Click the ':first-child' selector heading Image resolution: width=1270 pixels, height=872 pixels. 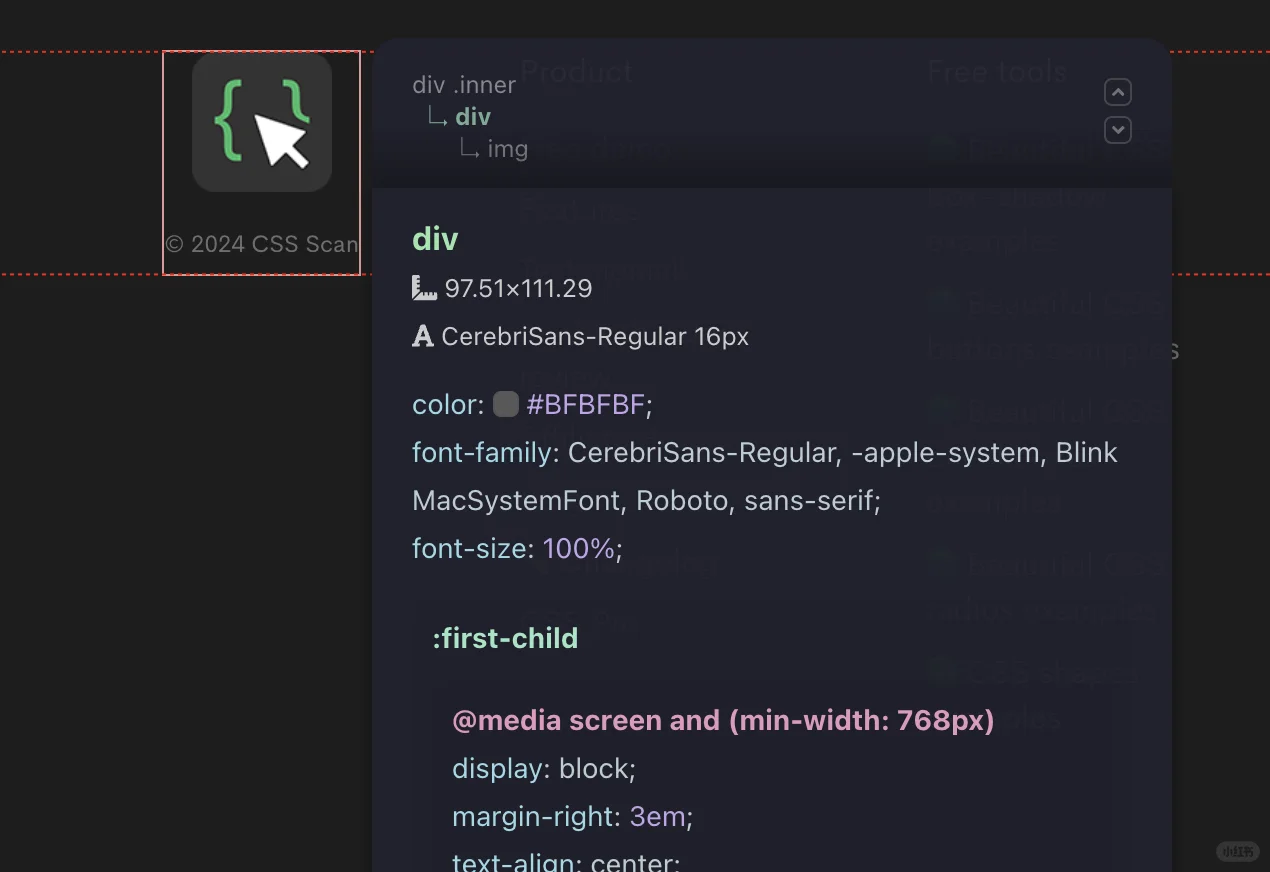pyautogui.click(x=505, y=638)
